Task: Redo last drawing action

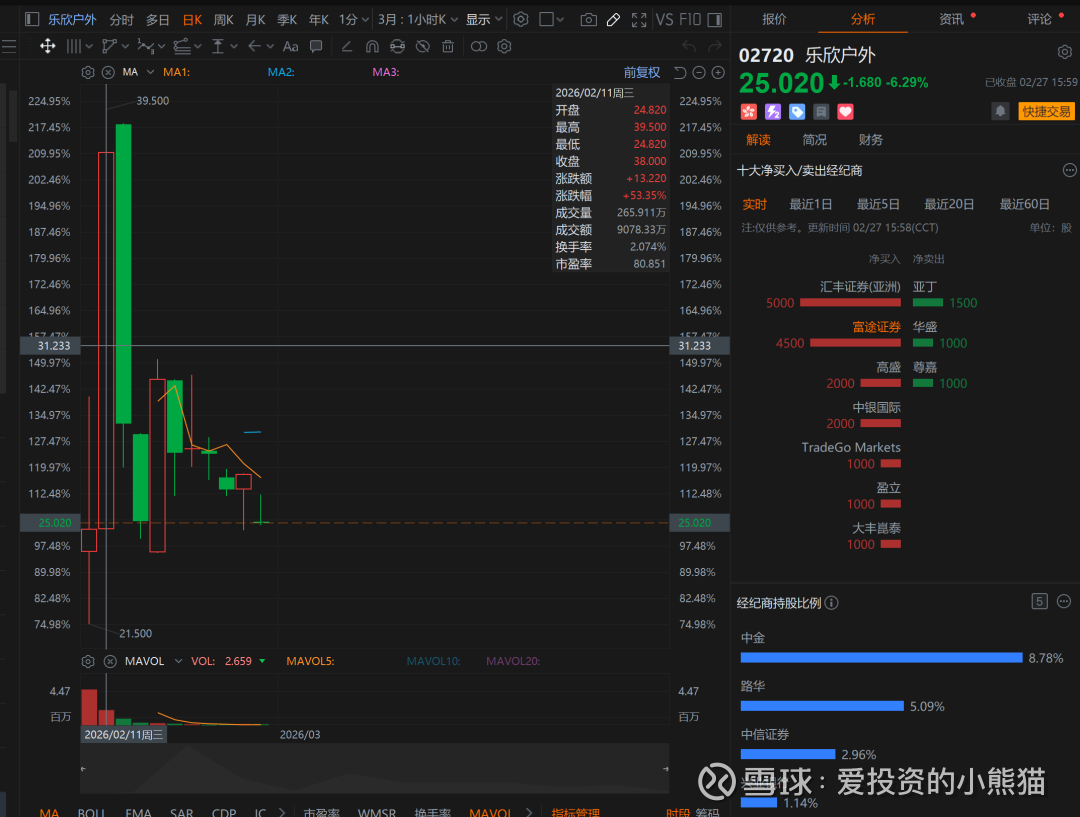Action: [715, 46]
